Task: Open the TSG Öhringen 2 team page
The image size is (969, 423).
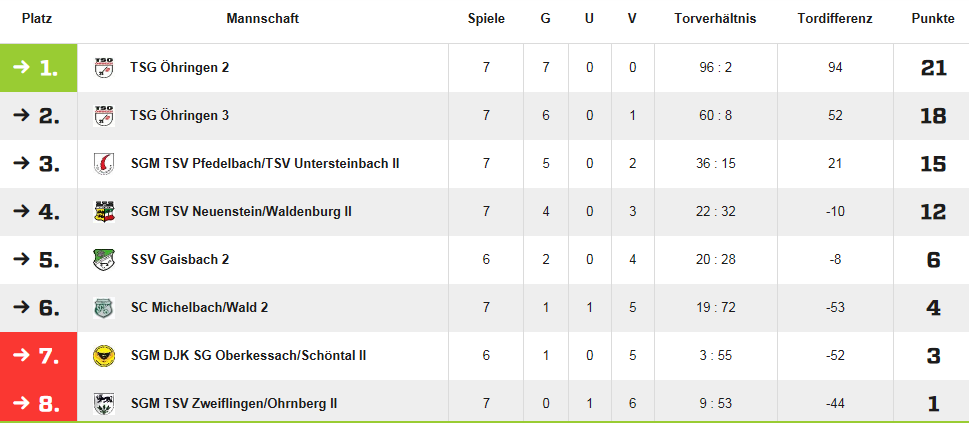Action: click(x=180, y=67)
